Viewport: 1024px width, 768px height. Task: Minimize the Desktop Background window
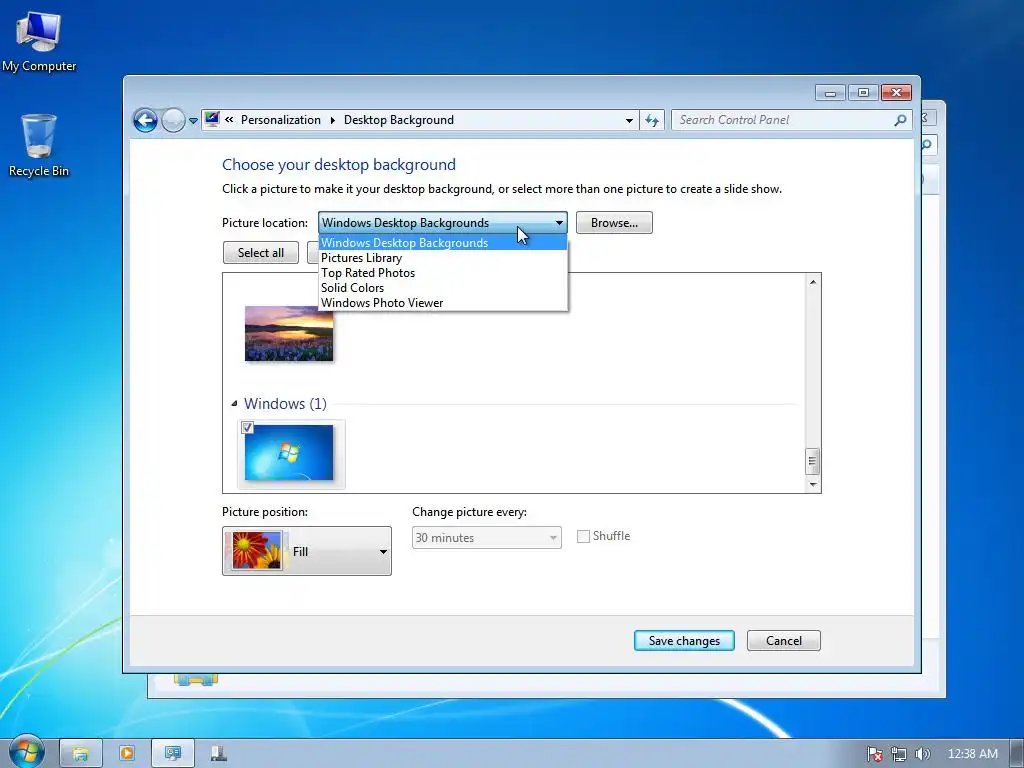830,93
